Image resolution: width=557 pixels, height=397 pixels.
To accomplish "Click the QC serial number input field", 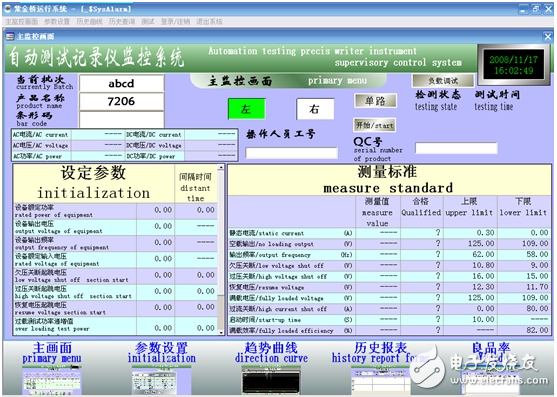I will [456, 148].
